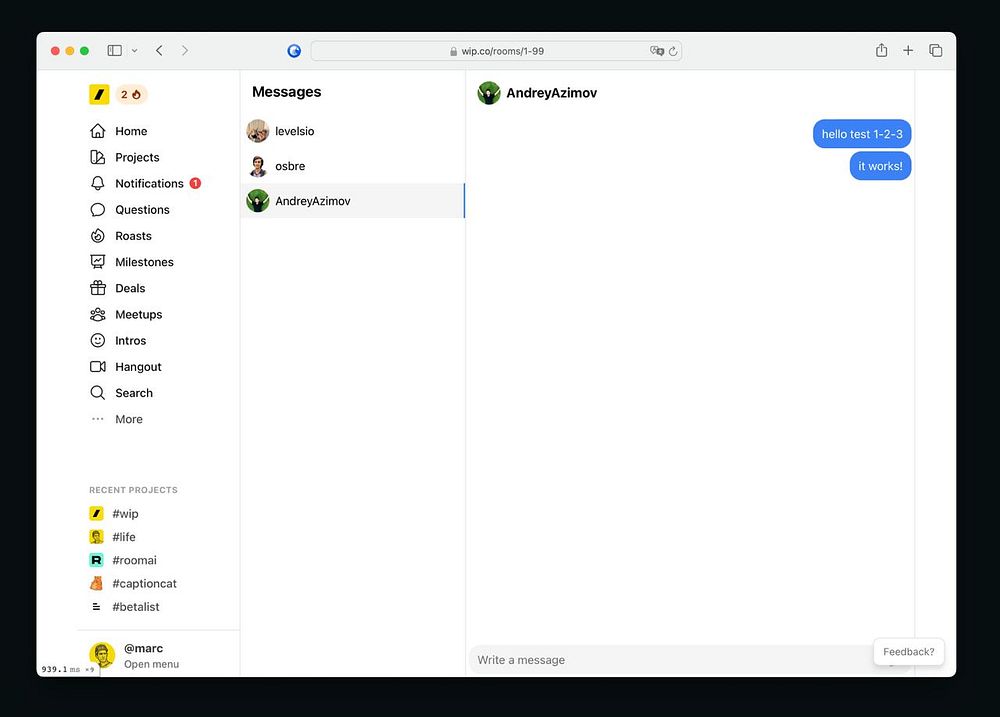Screen dimensions: 1000x717
Task: Click the yellow WIP logo icon
Action: coord(99,94)
